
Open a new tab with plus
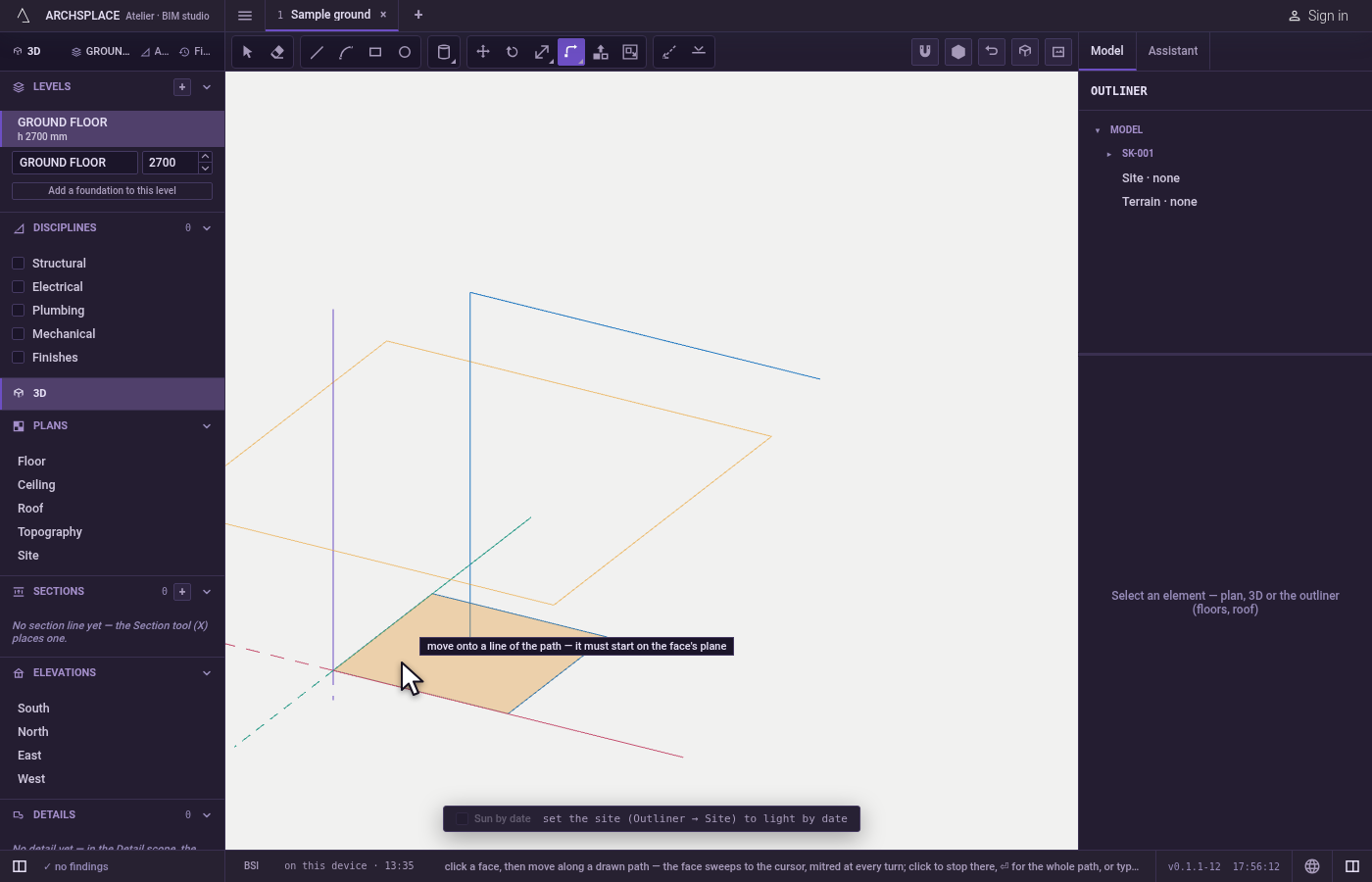(418, 15)
